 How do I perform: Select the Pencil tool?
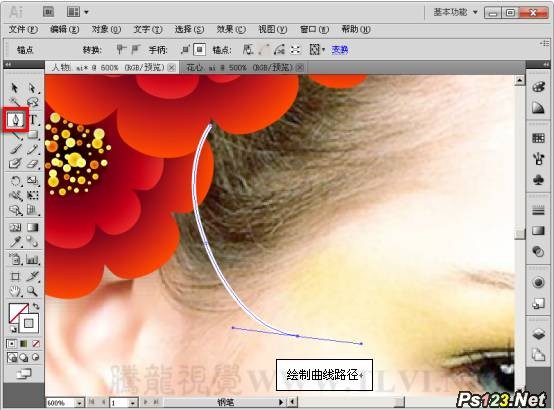coord(33,150)
